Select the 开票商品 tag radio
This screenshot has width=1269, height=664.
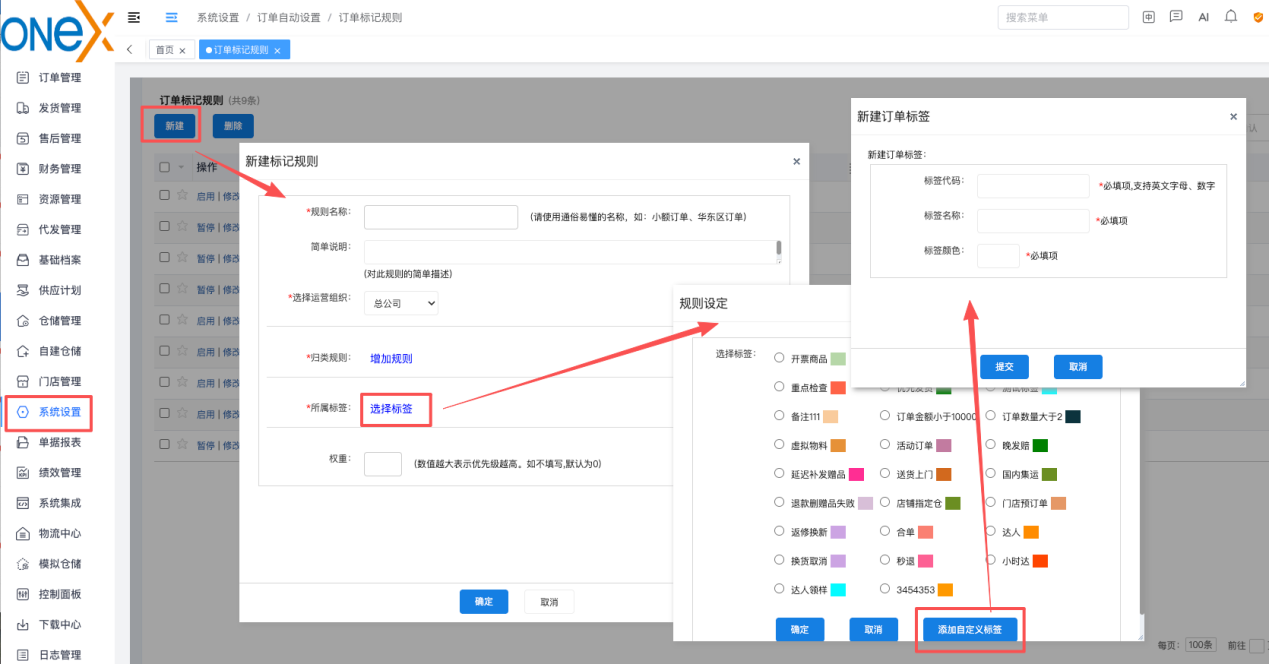[x=780, y=358]
